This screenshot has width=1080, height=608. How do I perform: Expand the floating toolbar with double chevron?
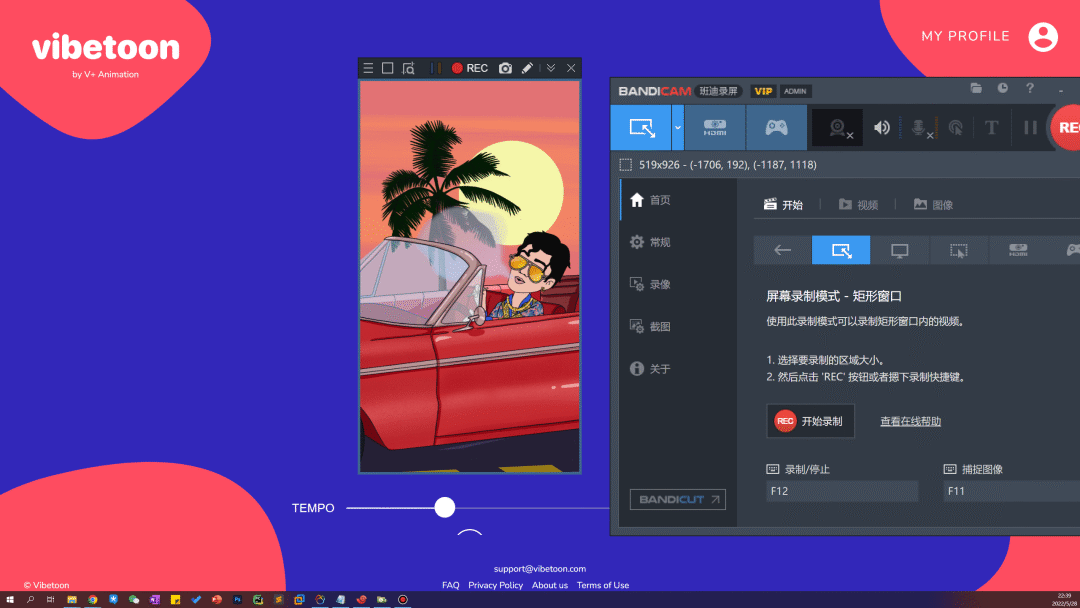tap(551, 68)
